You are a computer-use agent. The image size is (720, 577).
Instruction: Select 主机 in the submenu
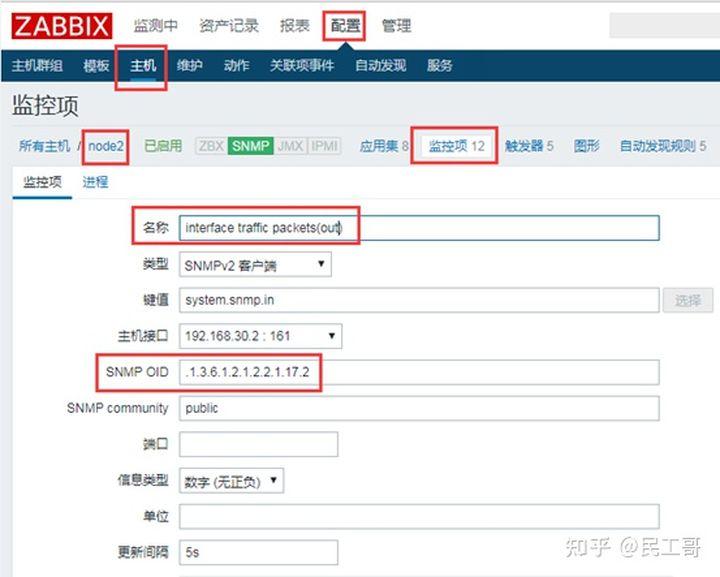pyautogui.click(x=142, y=66)
